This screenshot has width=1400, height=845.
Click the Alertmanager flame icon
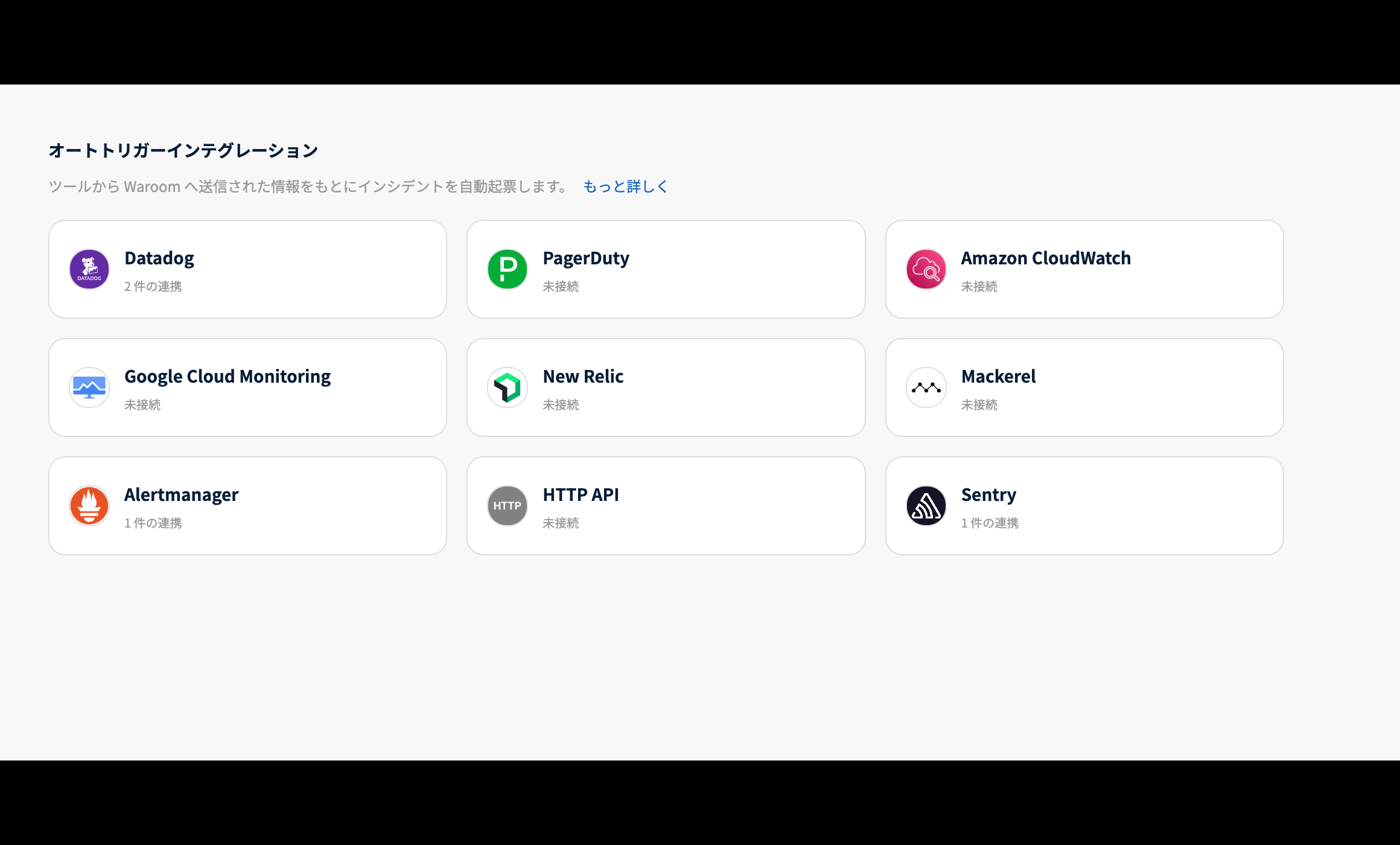[89, 506]
